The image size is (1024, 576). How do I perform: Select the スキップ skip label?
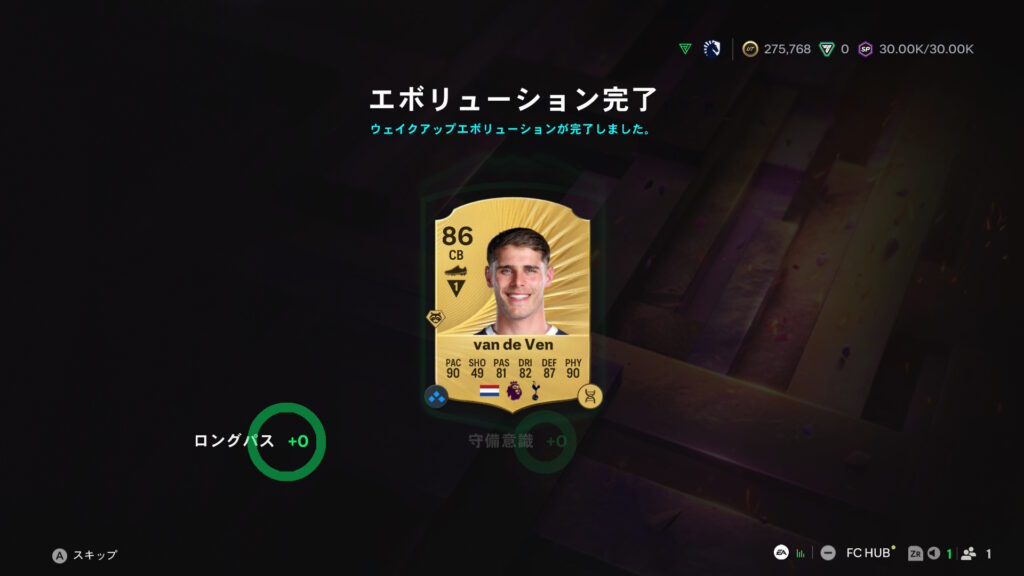click(x=95, y=555)
